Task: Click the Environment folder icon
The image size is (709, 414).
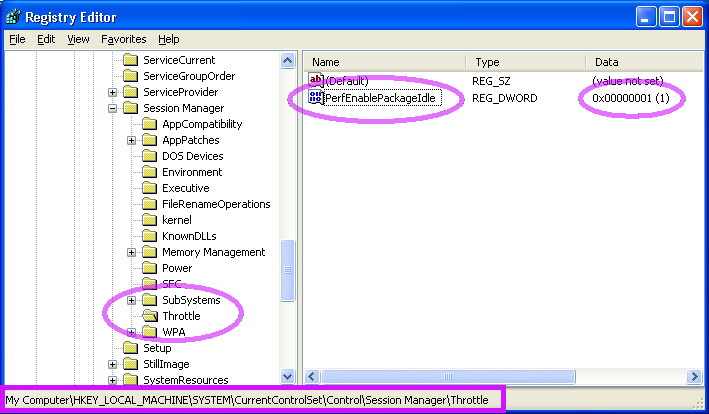Action: click(150, 172)
